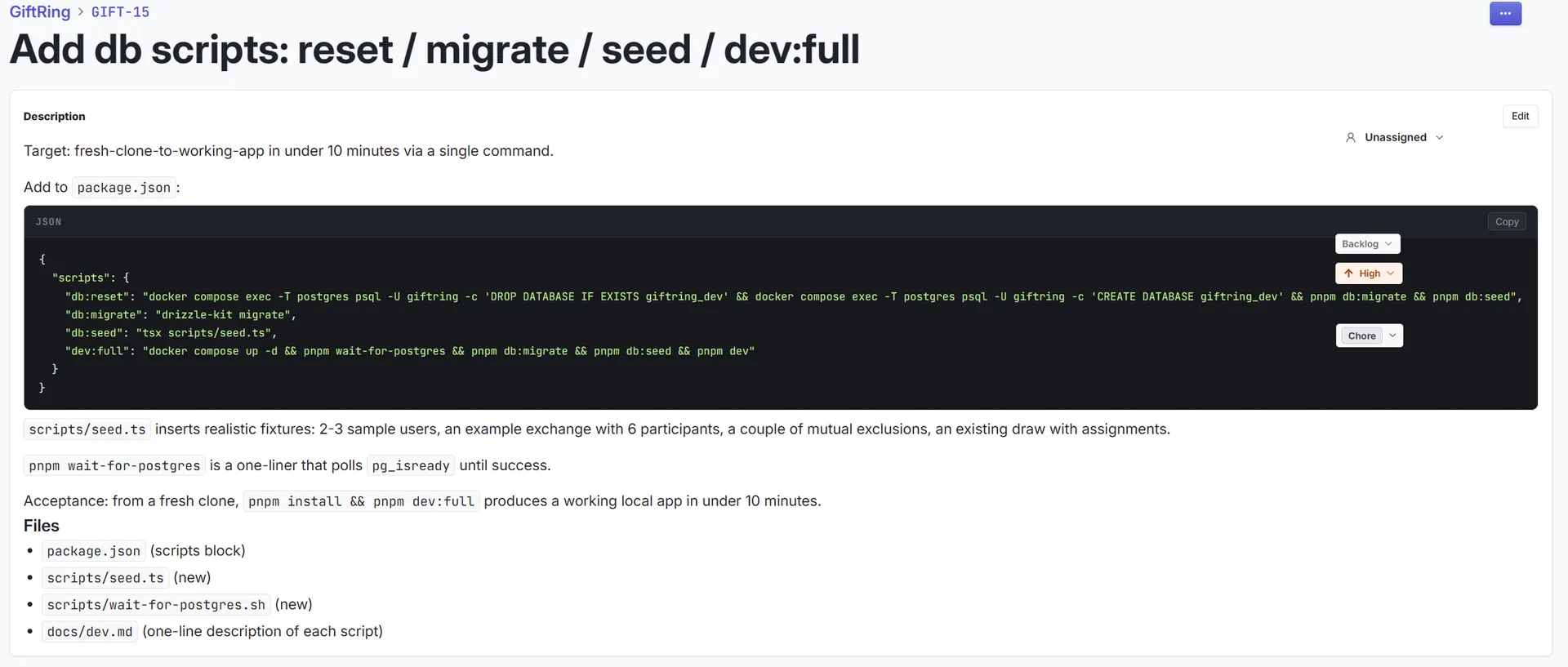Click the GIFT-15 issue identifier

point(120,12)
